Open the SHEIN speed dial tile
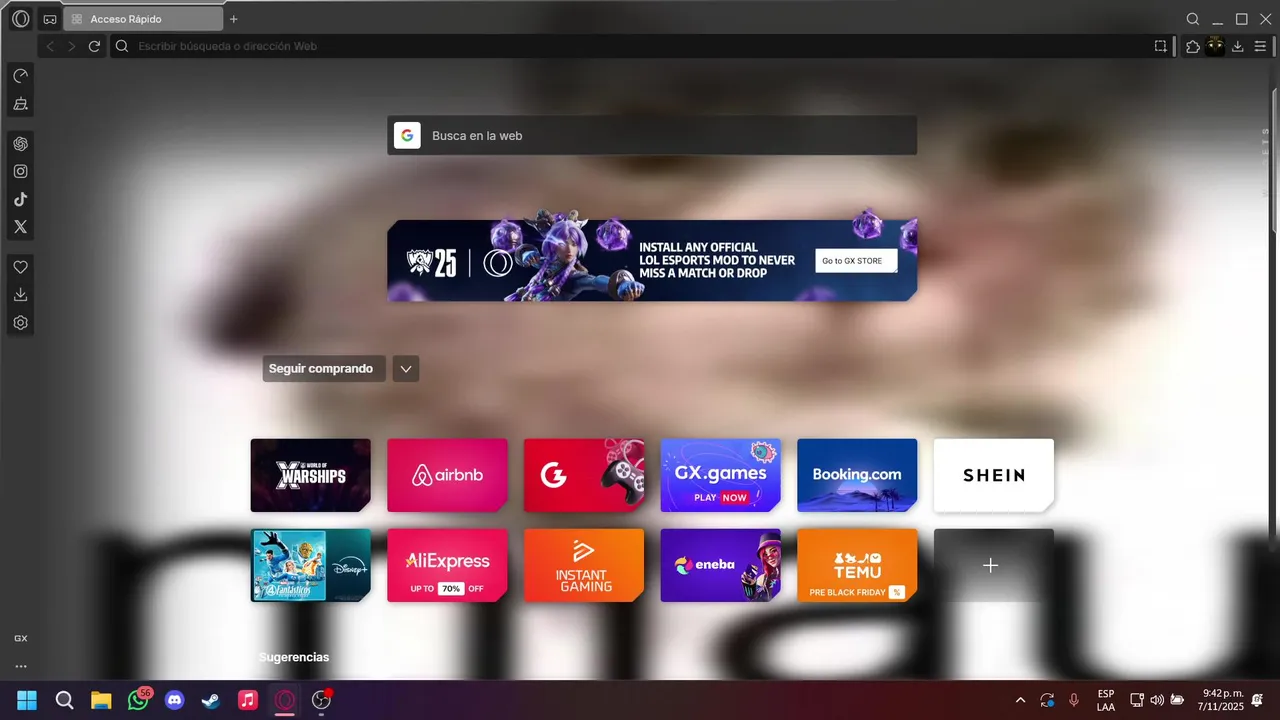1280x720 pixels. [994, 475]
